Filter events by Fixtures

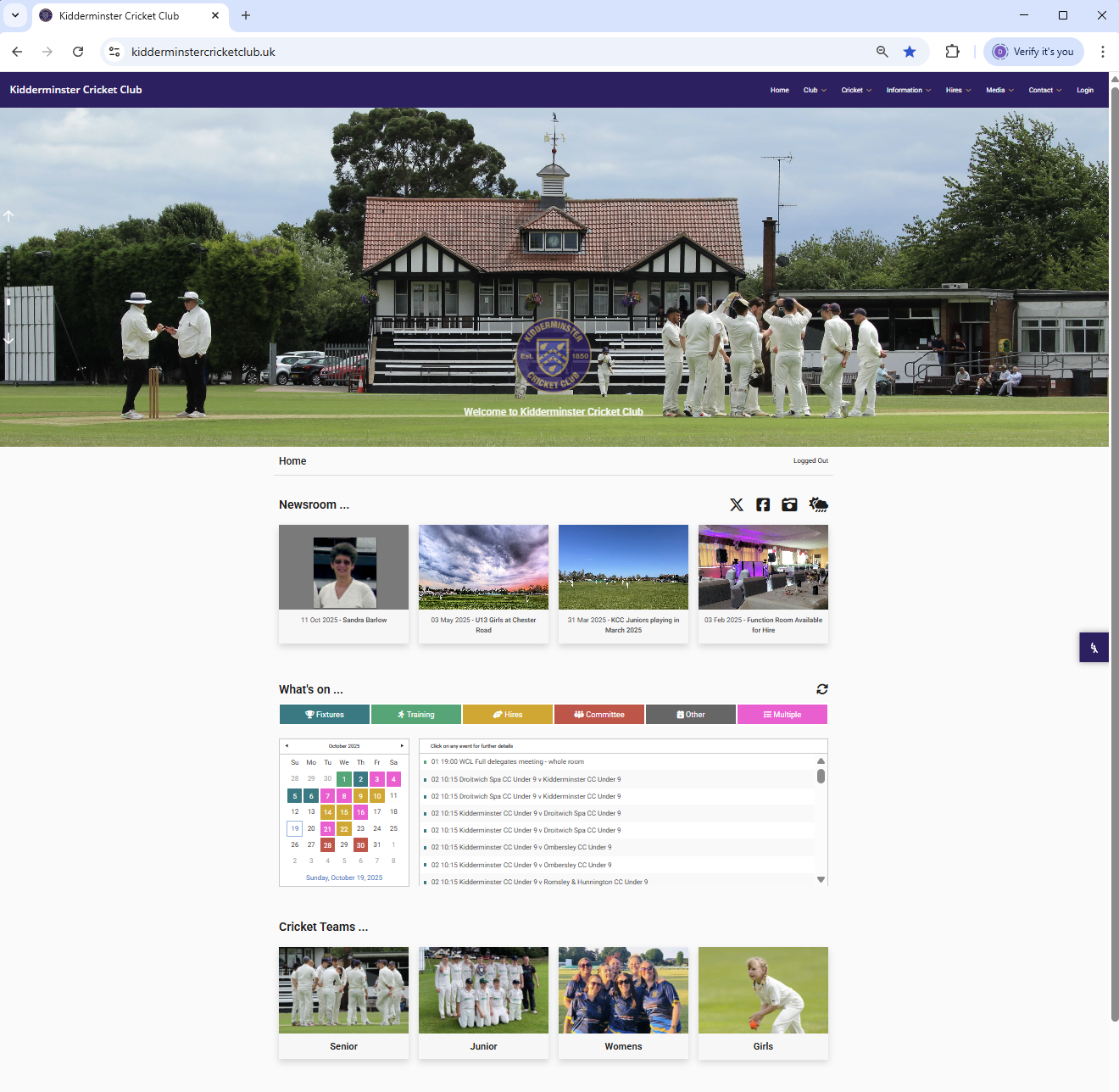click(x=324, y=714)
